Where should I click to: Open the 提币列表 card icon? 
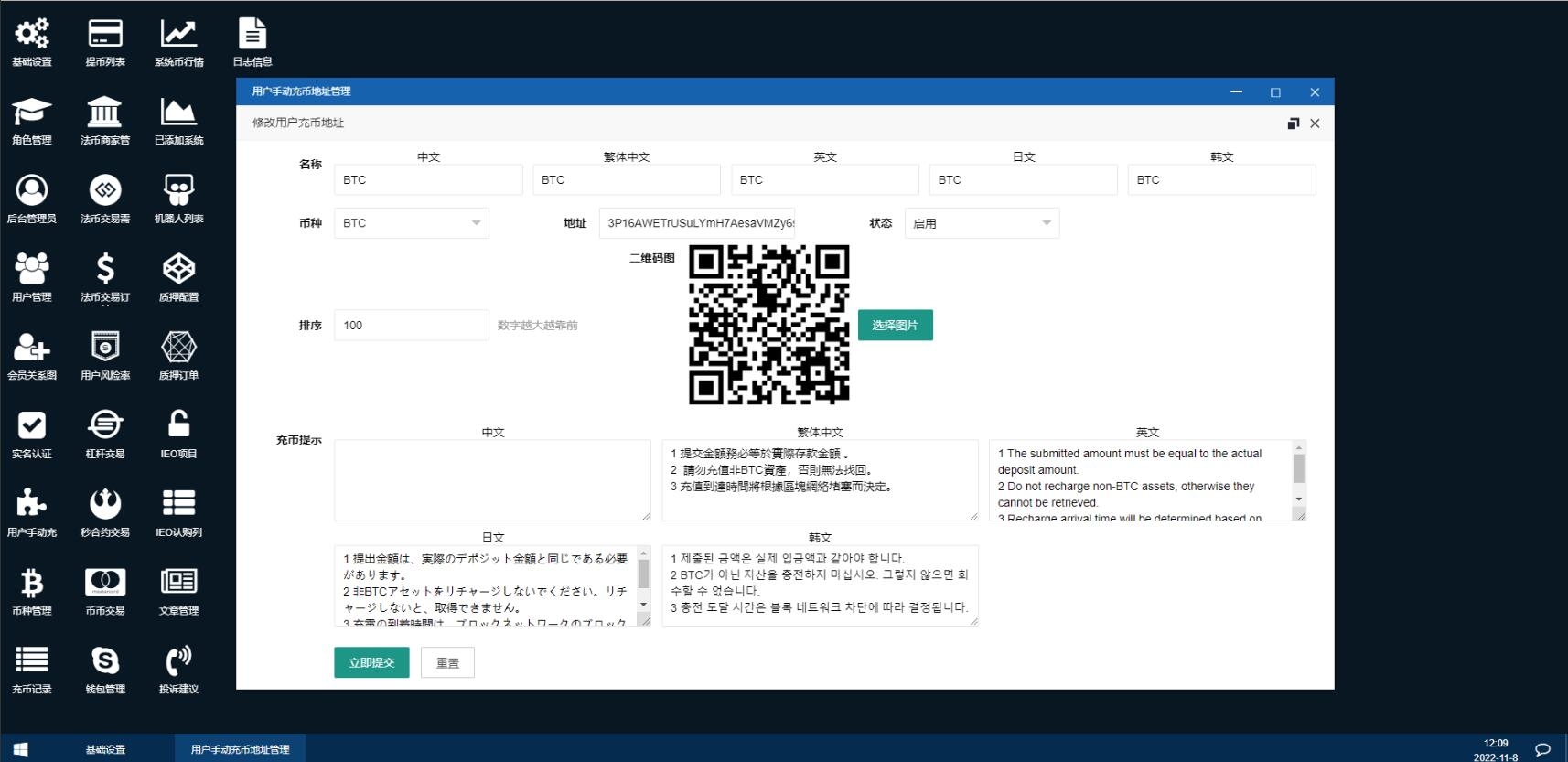pyautogui.click(x=105, y=35)
